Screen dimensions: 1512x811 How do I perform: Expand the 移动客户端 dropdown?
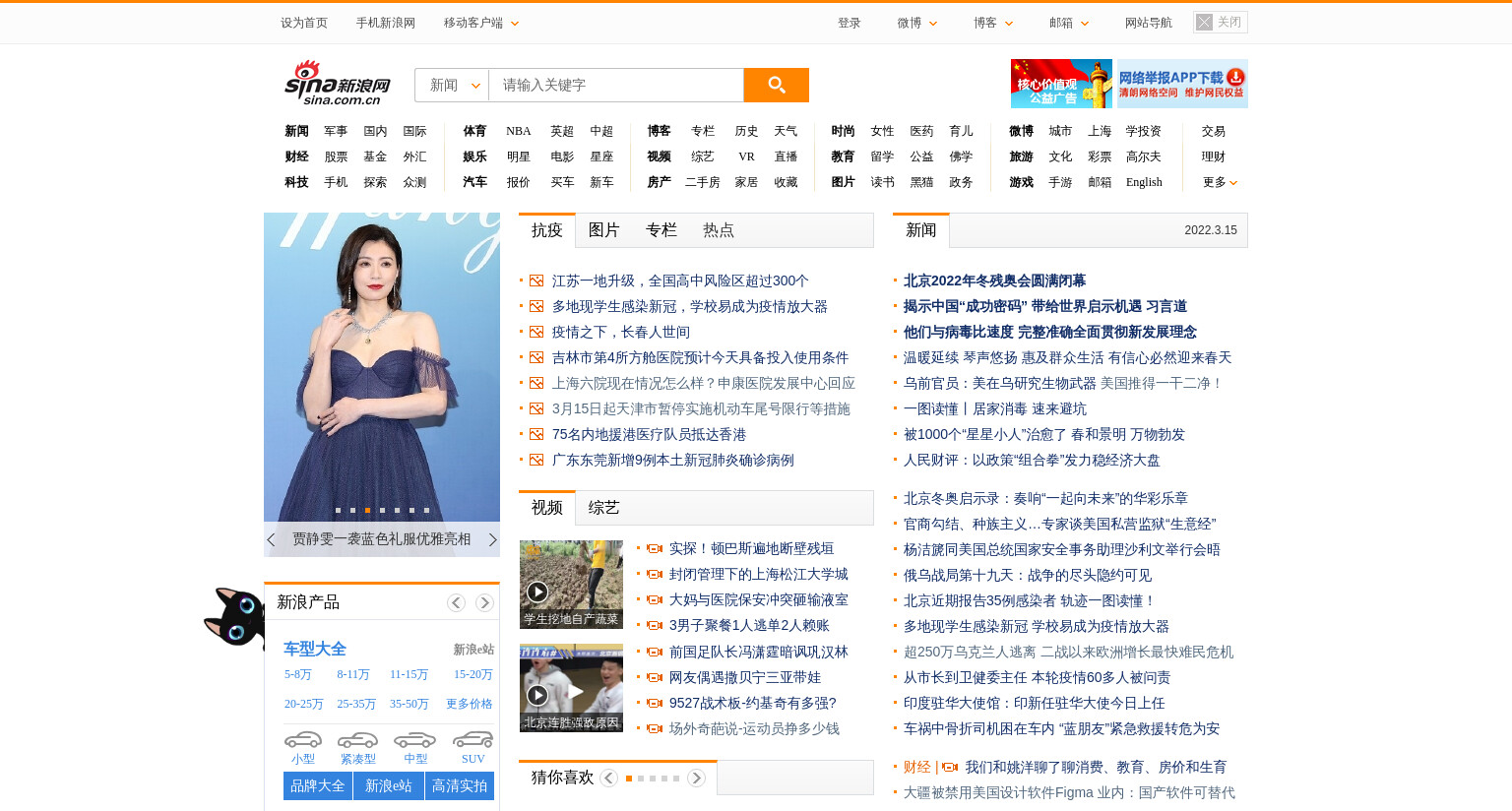(480, 23)
